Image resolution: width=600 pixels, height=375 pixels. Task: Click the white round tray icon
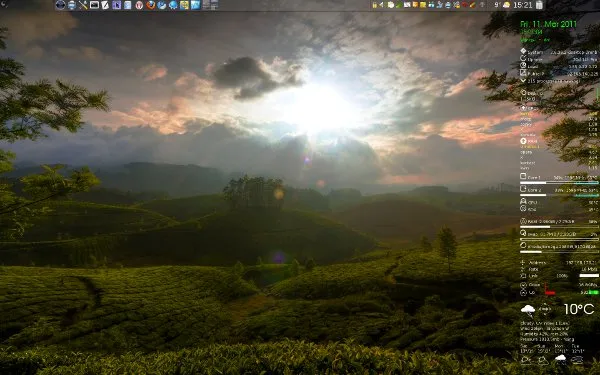391,5
